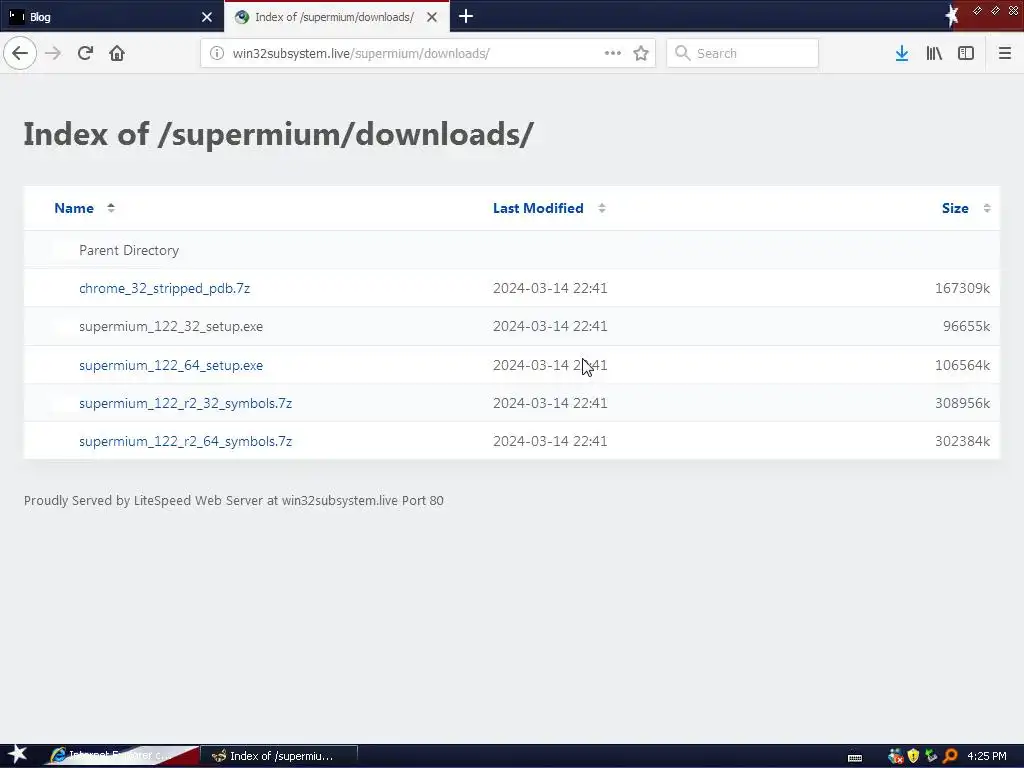Viewport: 1024px width, 768px height.
Task: Click the 4:25 PM system clock
Action: click(987, 756)
